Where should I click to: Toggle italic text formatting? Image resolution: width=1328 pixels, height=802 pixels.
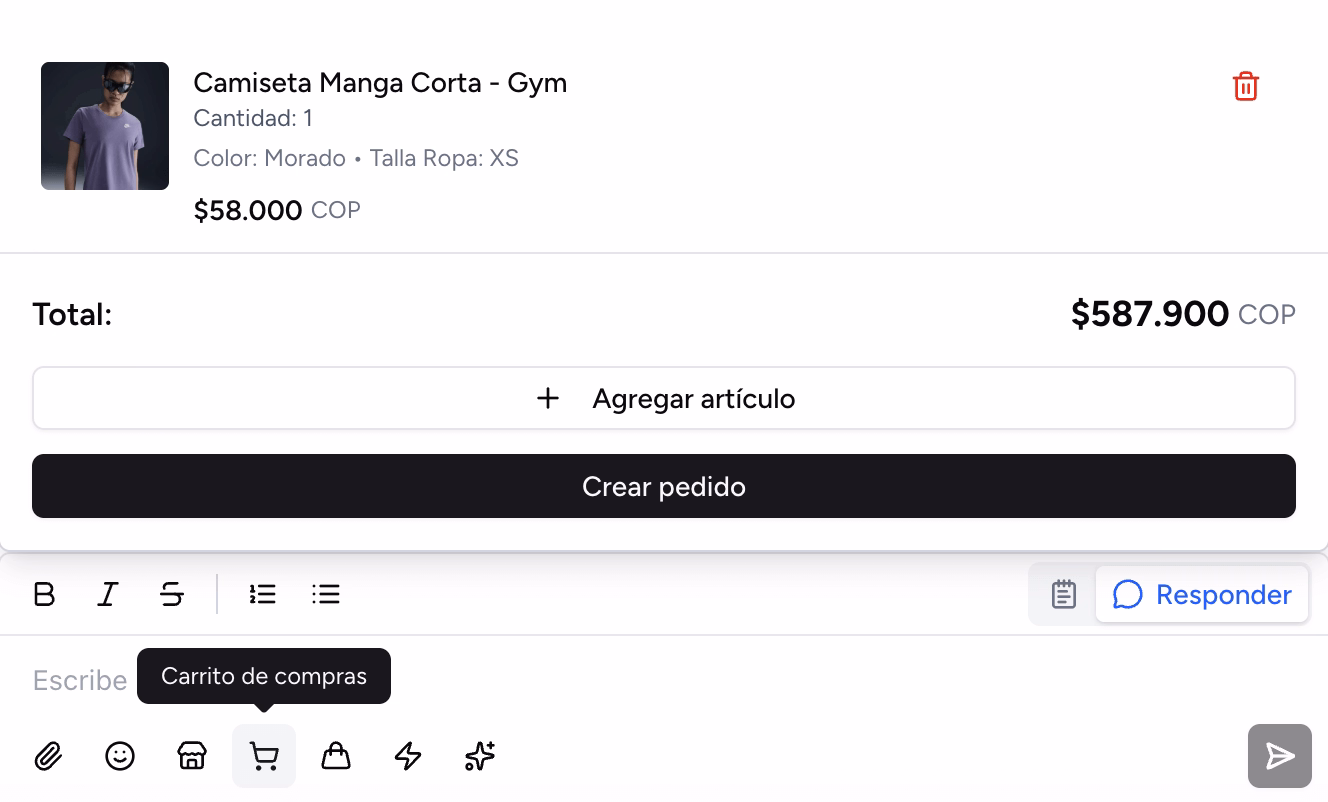(x=108, y=595)
